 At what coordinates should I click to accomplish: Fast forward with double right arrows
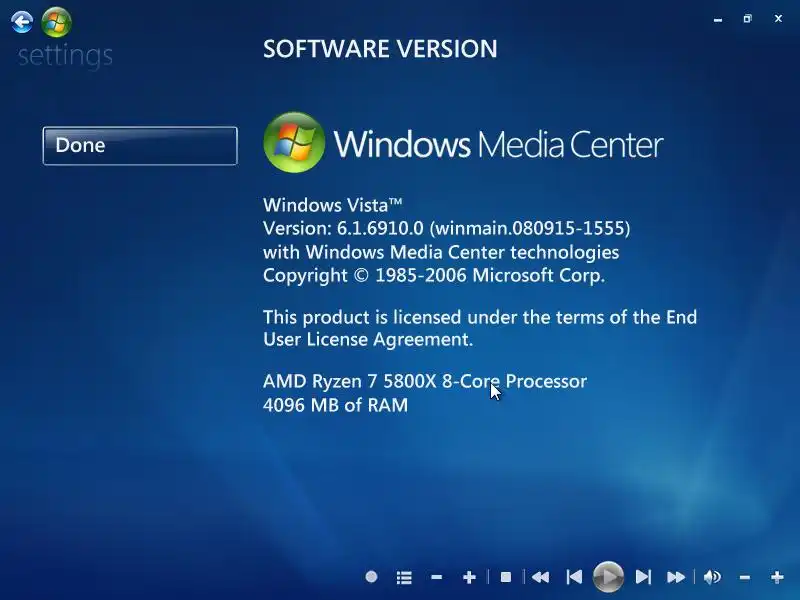coord(676,577)
